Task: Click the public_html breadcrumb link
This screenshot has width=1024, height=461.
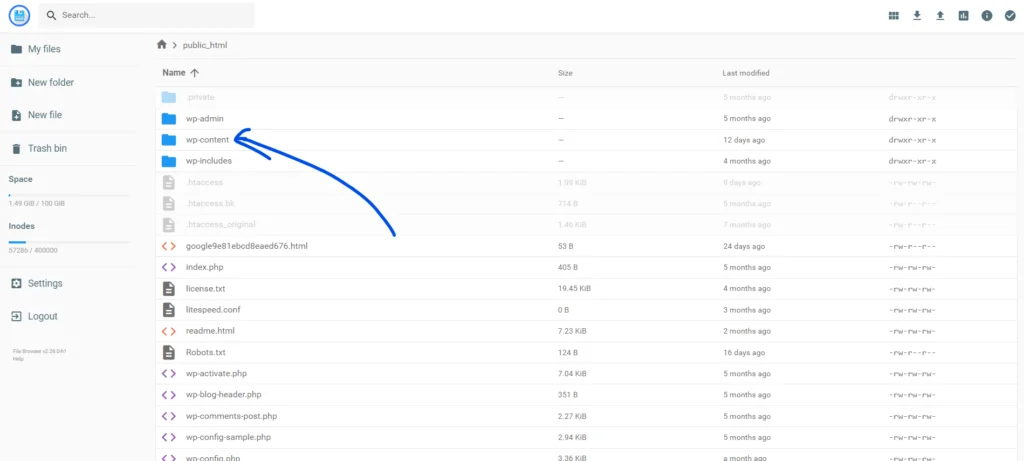Action: click(205, 45)
